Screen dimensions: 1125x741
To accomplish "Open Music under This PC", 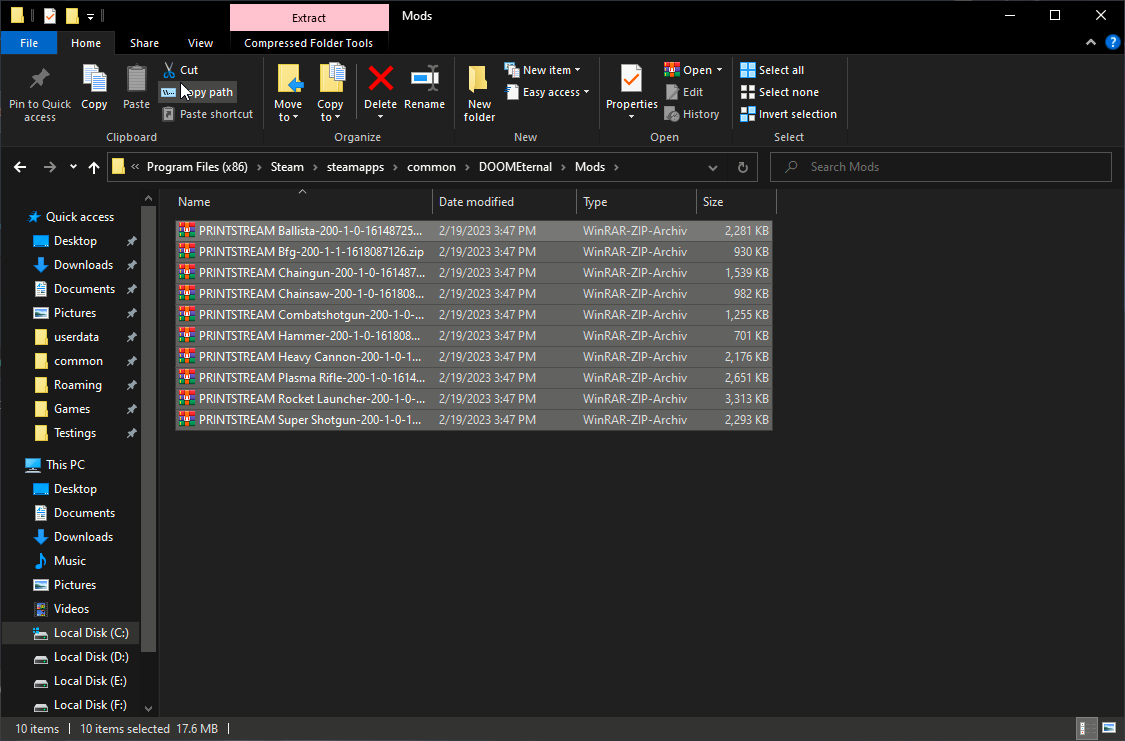I will pos(70,561).
